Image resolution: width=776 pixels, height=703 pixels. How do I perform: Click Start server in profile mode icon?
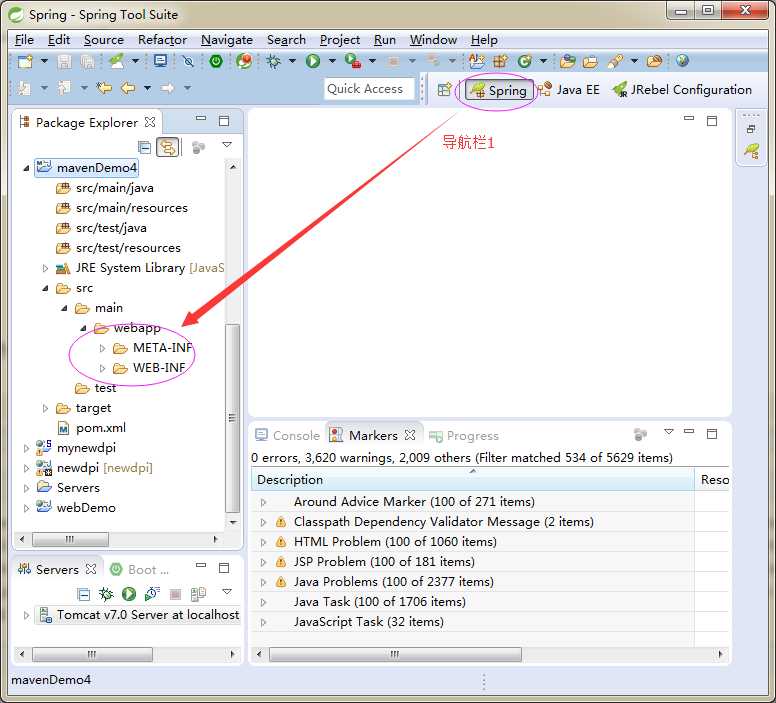152,593
